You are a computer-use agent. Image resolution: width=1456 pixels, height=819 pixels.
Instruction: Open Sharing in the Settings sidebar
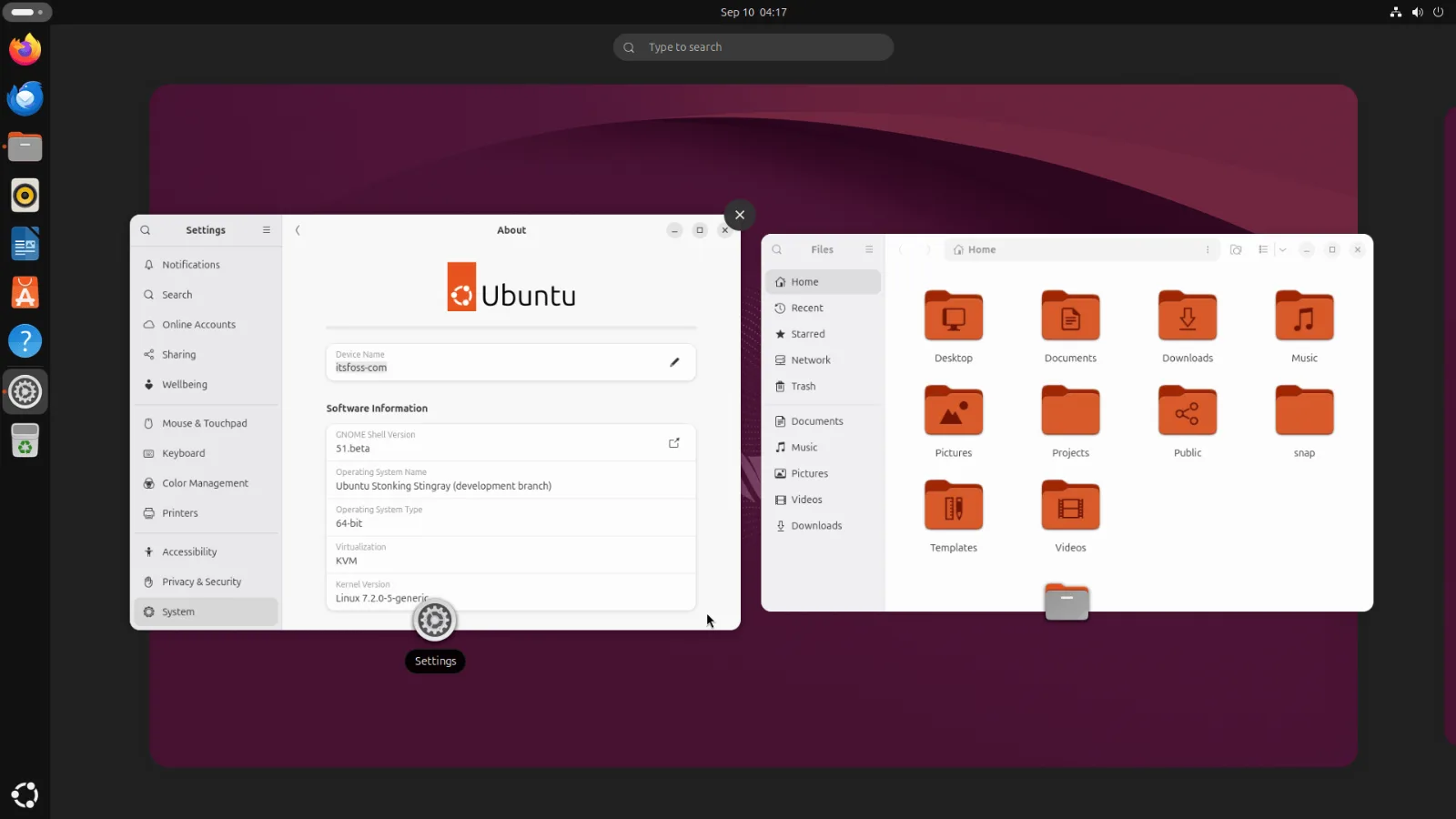click(x=206, y=355)
